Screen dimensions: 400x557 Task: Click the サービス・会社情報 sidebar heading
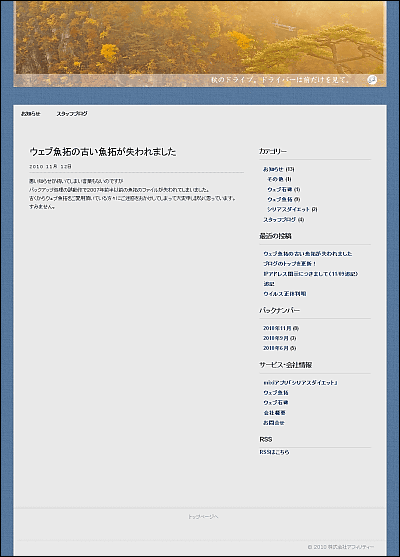[x=286, y=365]
